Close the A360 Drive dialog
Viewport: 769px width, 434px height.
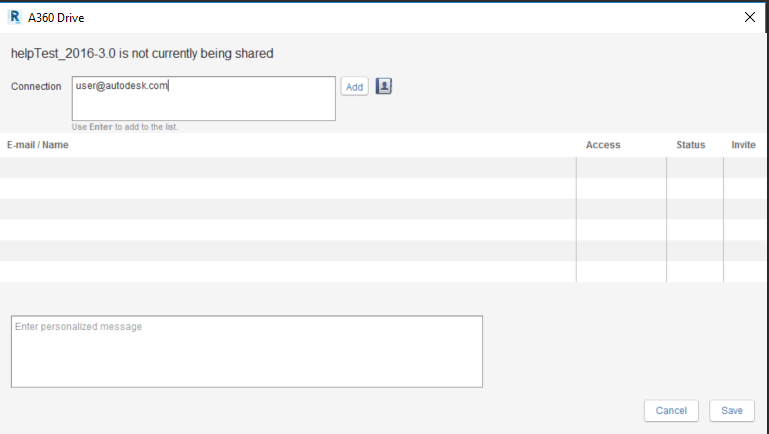click(750, 16)
